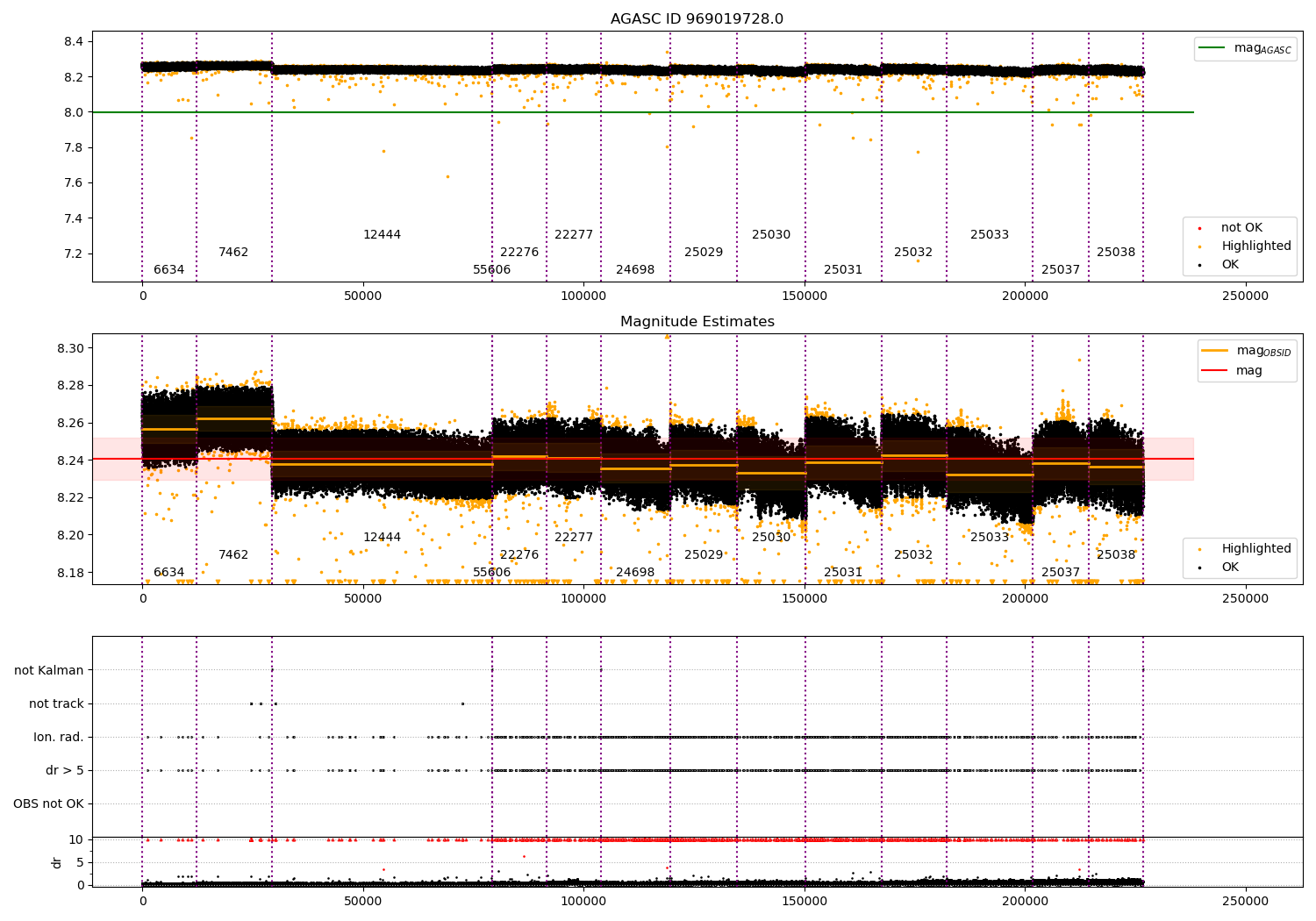Click the 'not Kalman' axis label
1316x921 pixels.
click(x=49, y=671)
